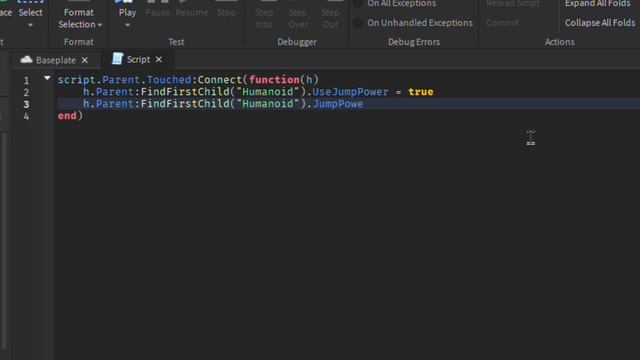Image resolution: width=640 pixels, height=360 pixels.
Task: Click the Select tool label
Action: pos(30,13)
